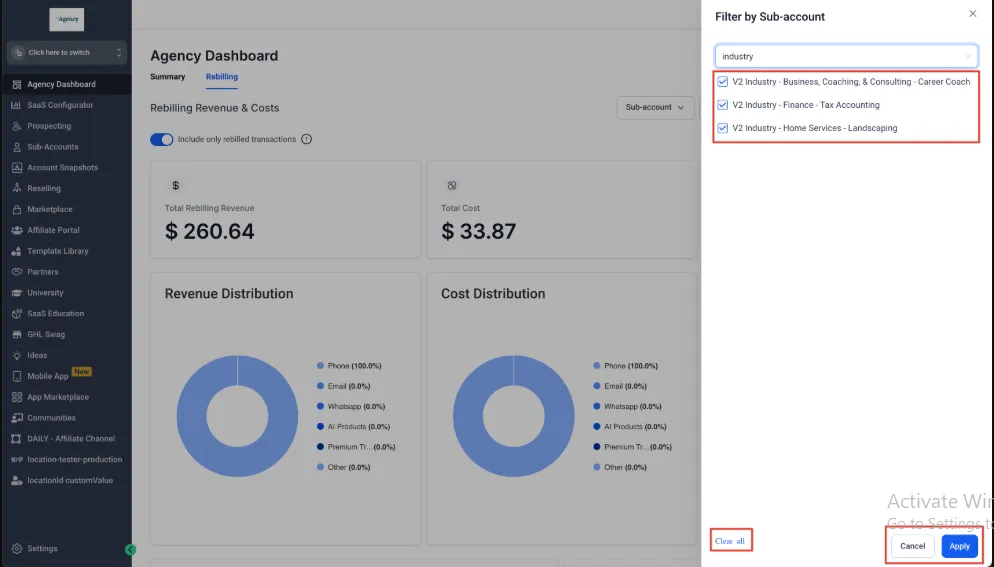Open the Communities sidebar icon
The height and width of the screenshot is (567, 994).
click(16, 418)
